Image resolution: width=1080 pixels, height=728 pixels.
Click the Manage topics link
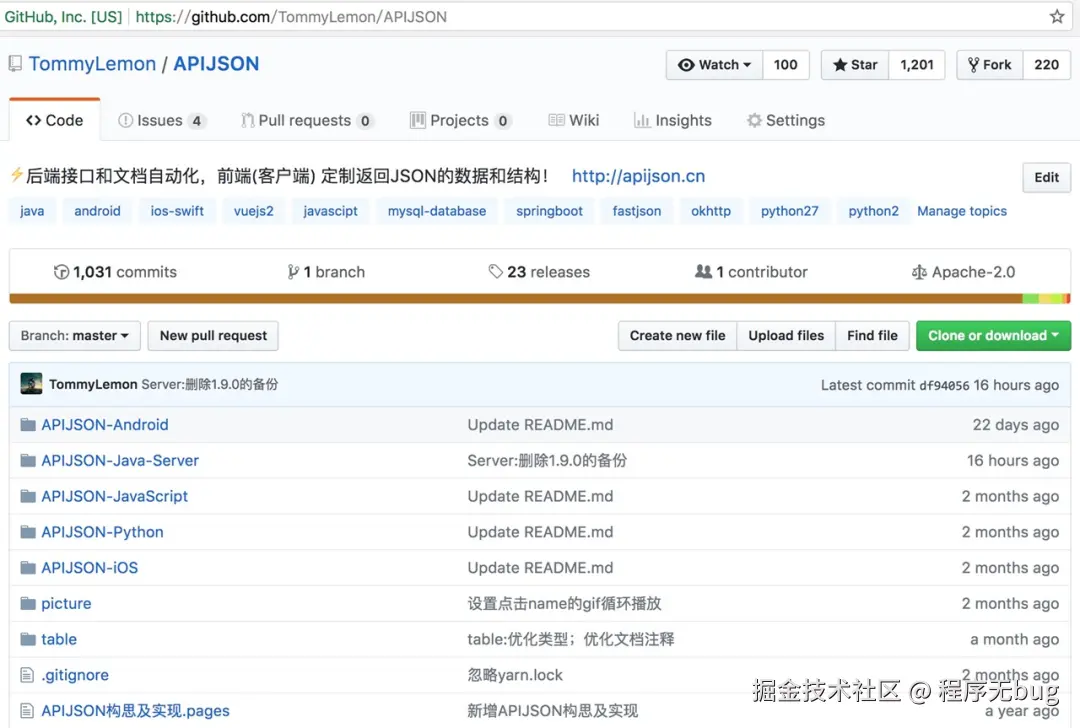[962, 211]
